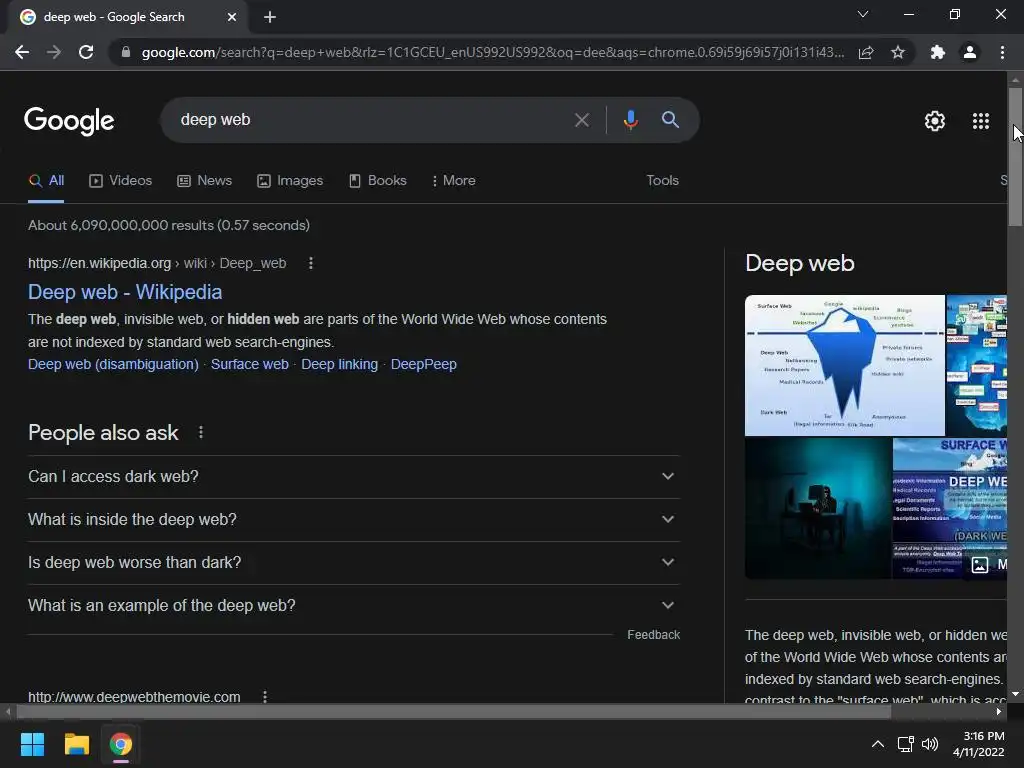Click the vertical page scrollbar thumb
The height and width of the screenshot is (768, 1024).
point(1015,157)
